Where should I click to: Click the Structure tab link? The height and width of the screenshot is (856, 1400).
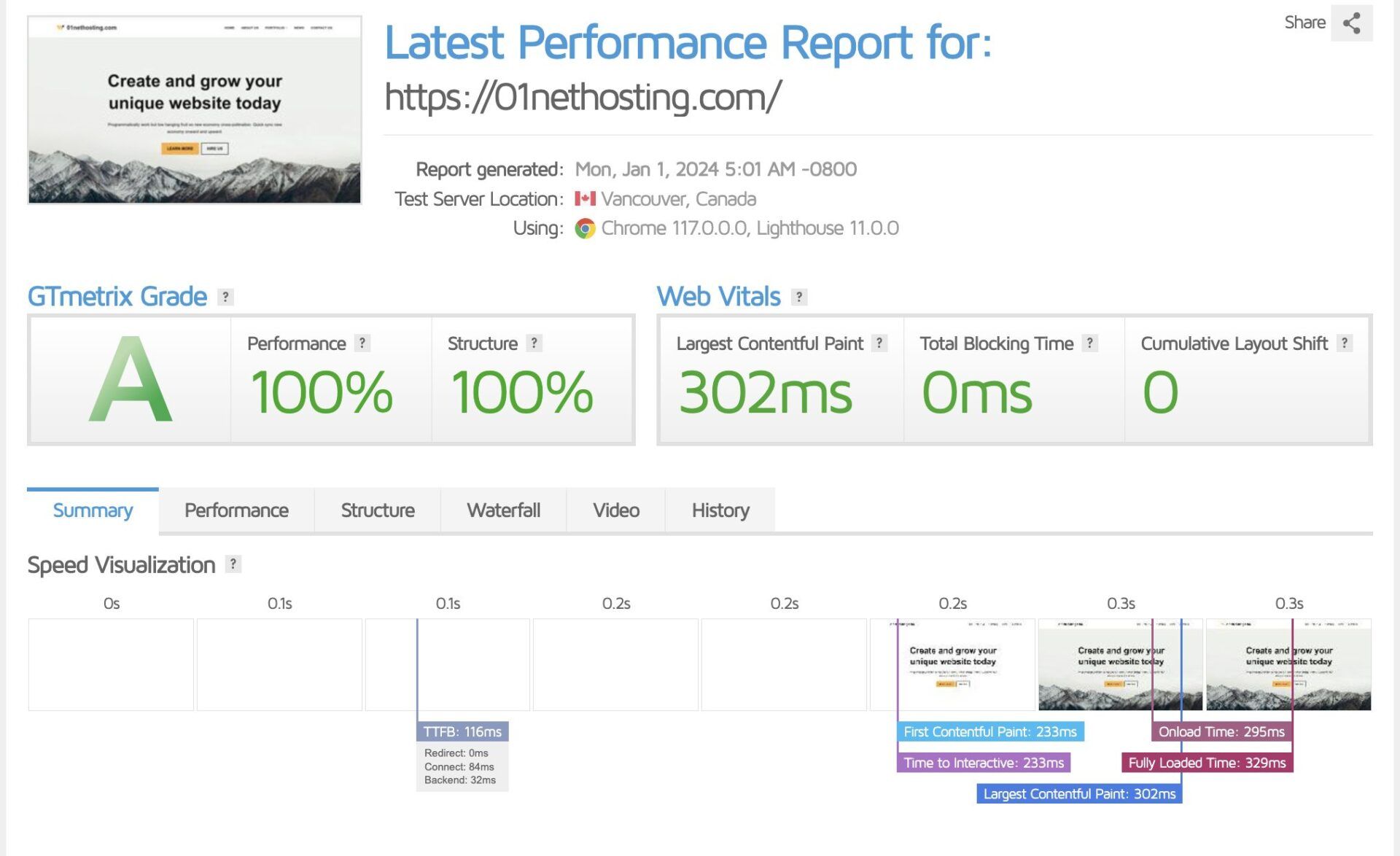coord(377,510)
